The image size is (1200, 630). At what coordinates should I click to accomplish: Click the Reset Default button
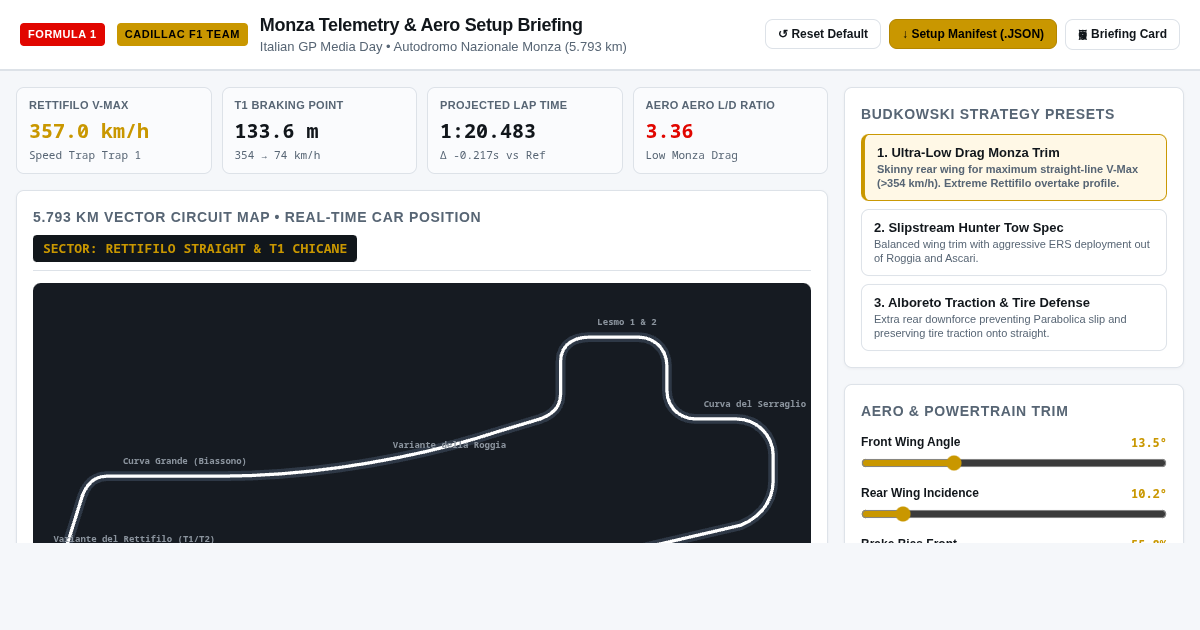tap(823, 34)
